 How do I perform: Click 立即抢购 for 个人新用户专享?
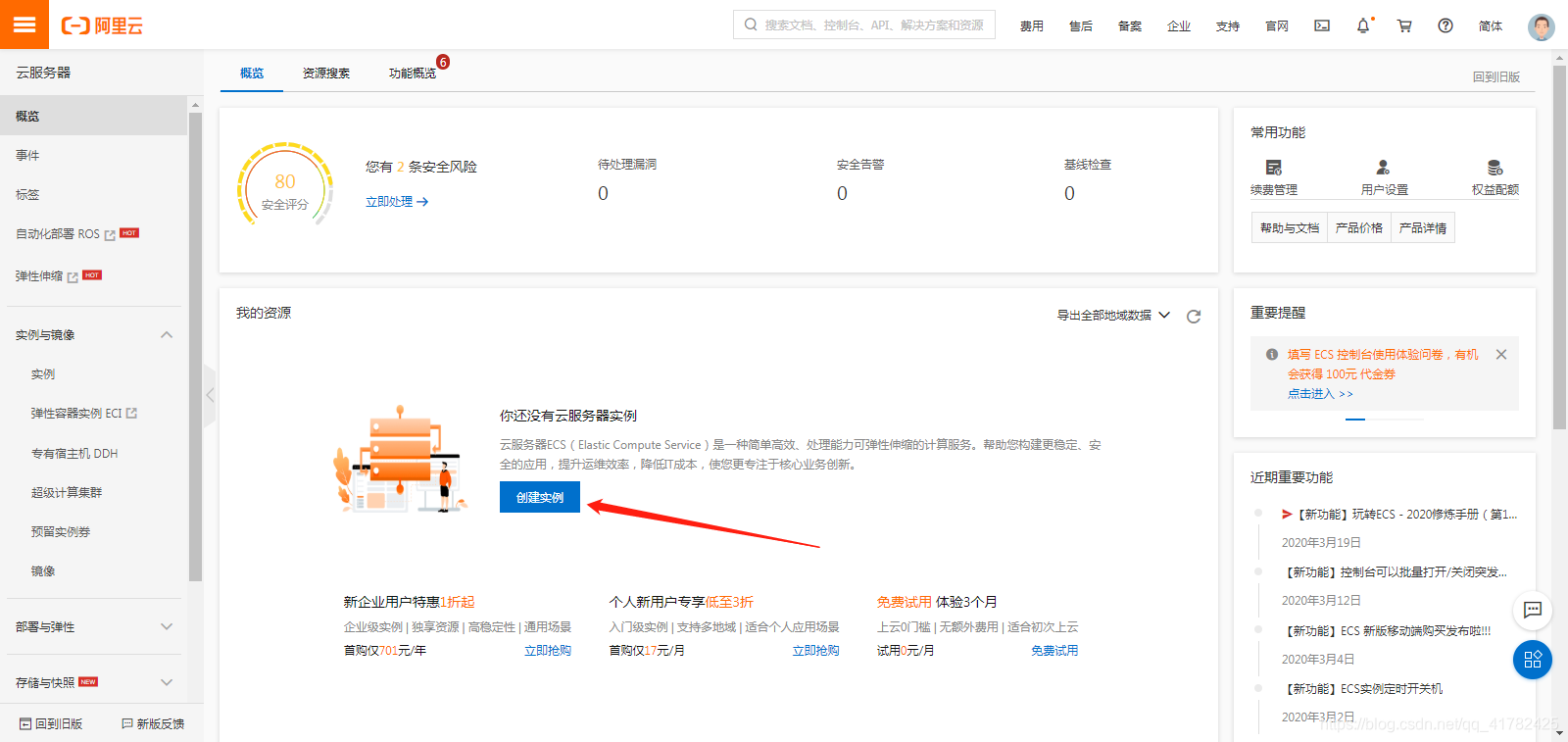point(816,651)
